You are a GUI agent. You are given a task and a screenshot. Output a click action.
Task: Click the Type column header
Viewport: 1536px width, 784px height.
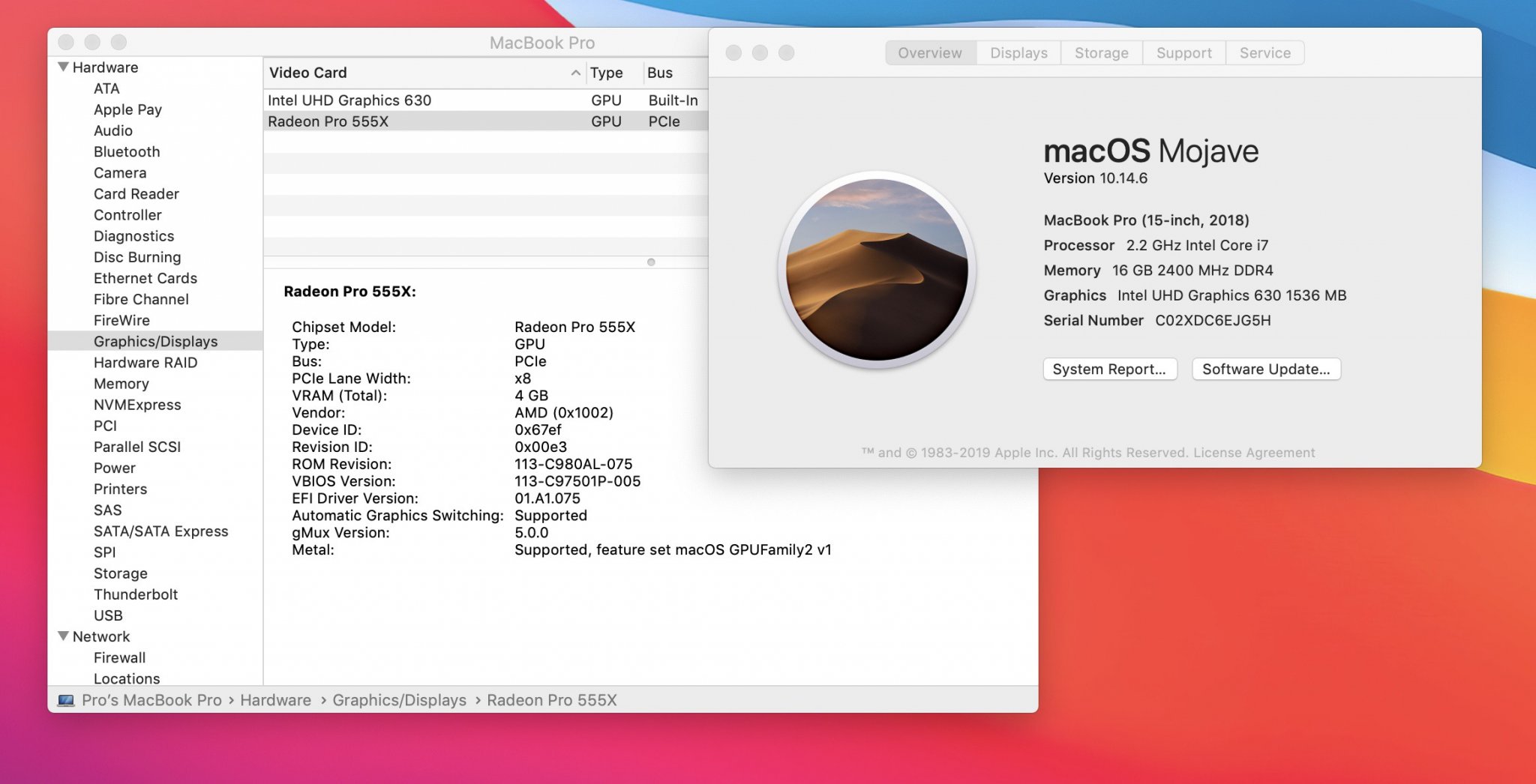607,73
